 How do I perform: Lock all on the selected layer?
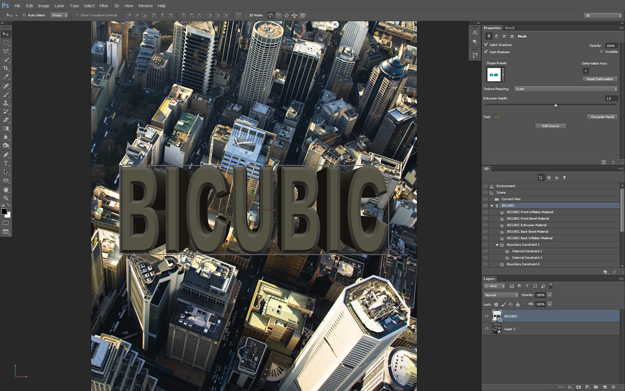[x=518, y=305]
